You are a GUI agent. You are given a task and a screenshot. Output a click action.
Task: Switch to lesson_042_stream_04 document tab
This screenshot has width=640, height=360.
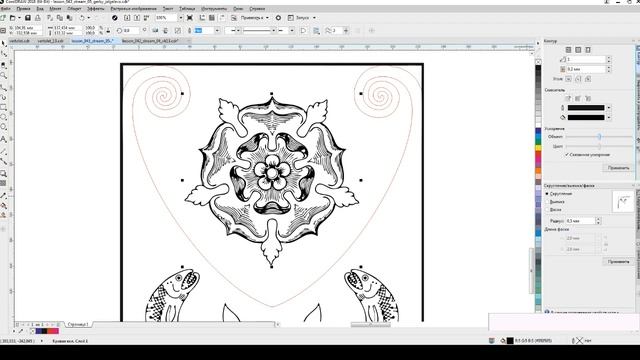(x=150, y=41)
